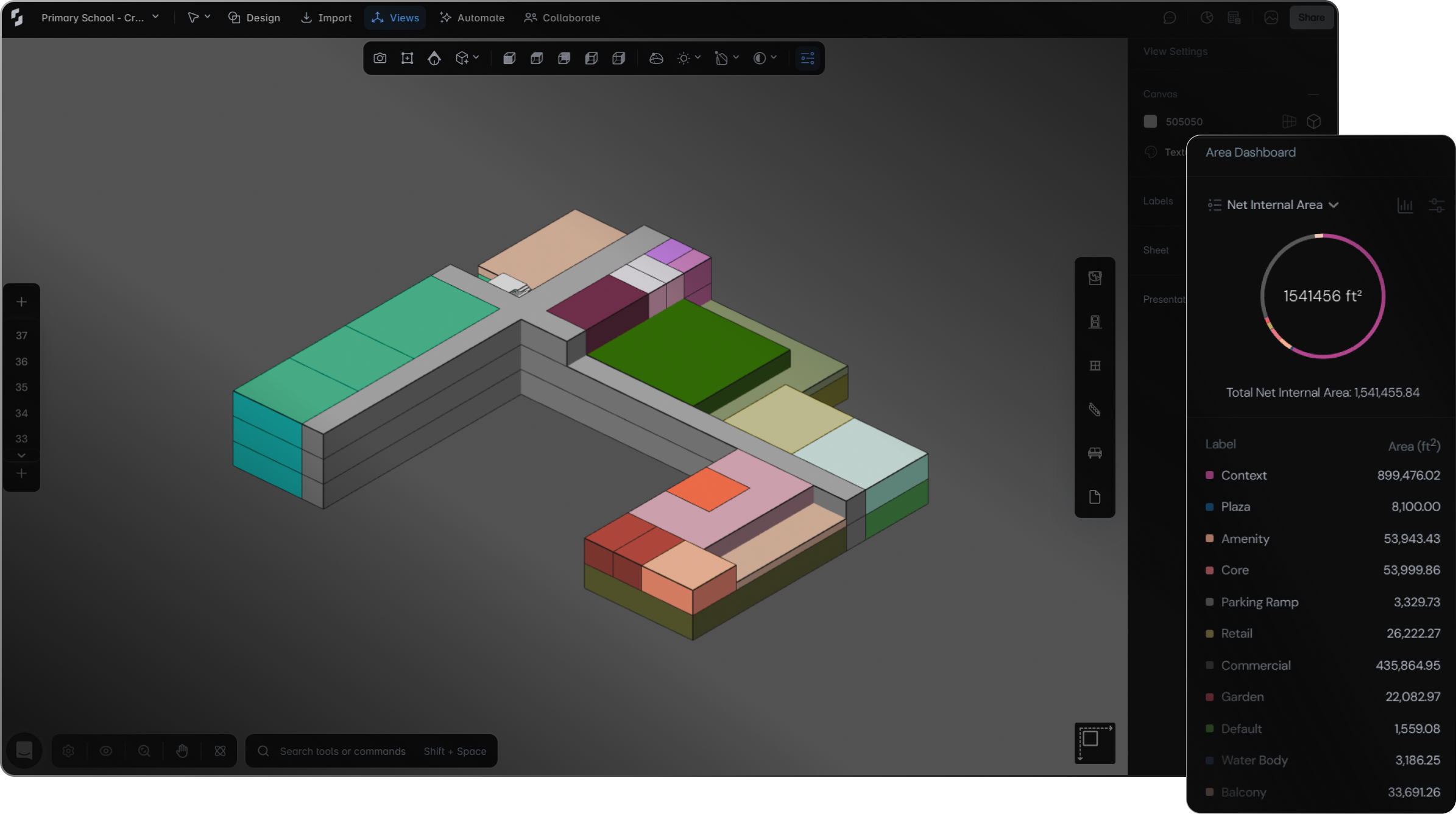The height and width of the screenshot is (814, 1456).
Task: Click the camera screenshot icon
Action: click(380, 58)
